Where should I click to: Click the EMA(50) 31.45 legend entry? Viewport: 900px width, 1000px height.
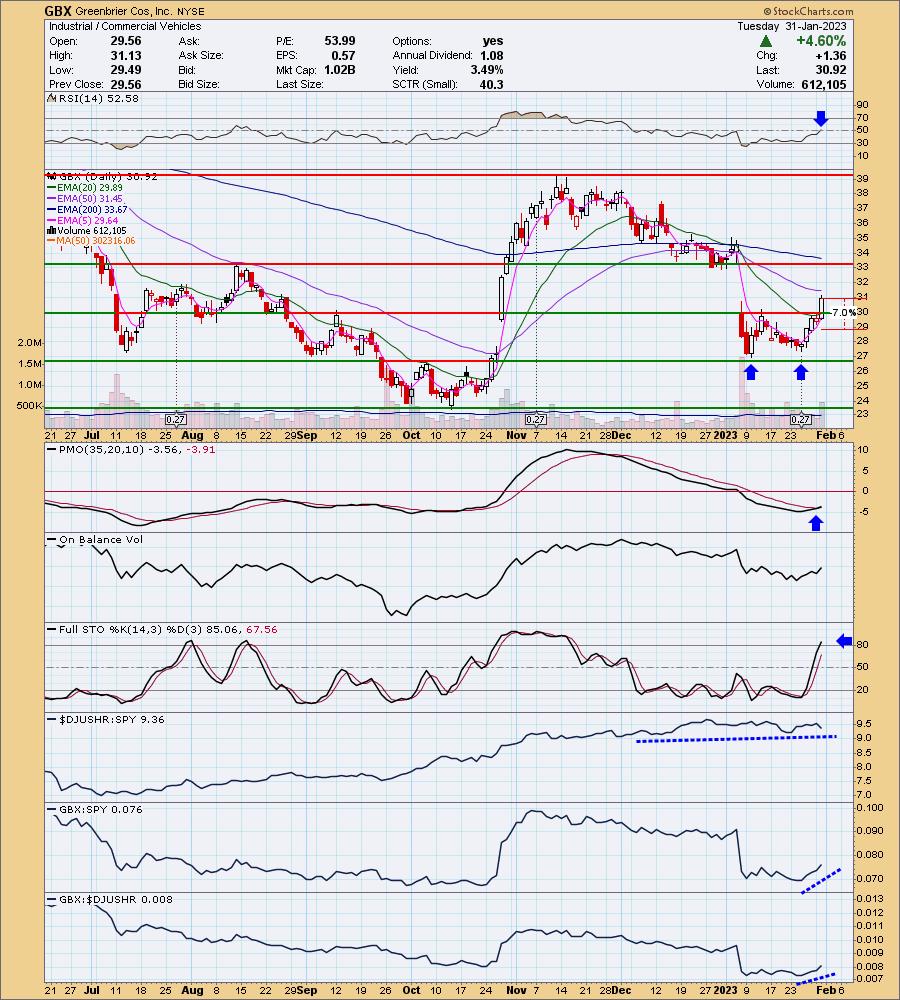pos(85,198)
